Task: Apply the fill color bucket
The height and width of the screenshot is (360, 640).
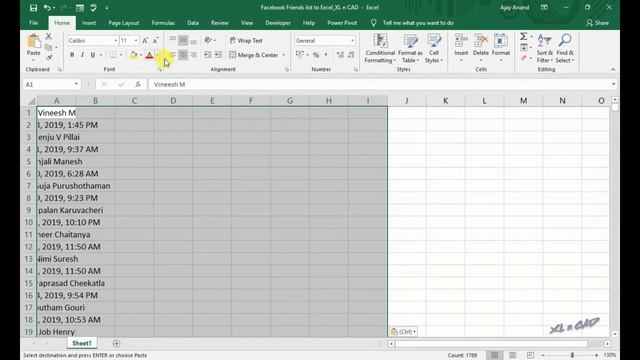Action: pyautogui.click(x=133, y=55)
